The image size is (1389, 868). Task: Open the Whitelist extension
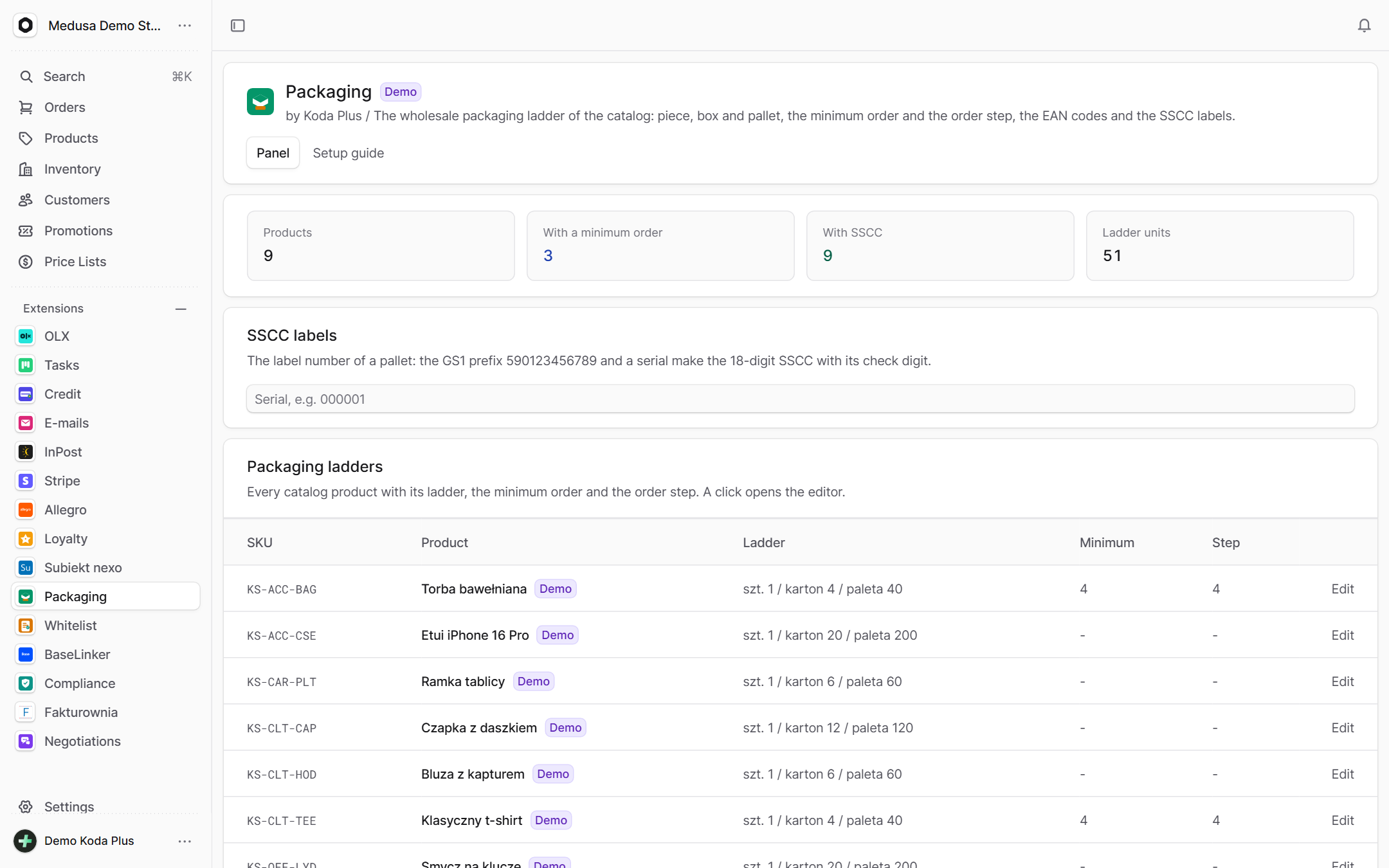[105, 626]
